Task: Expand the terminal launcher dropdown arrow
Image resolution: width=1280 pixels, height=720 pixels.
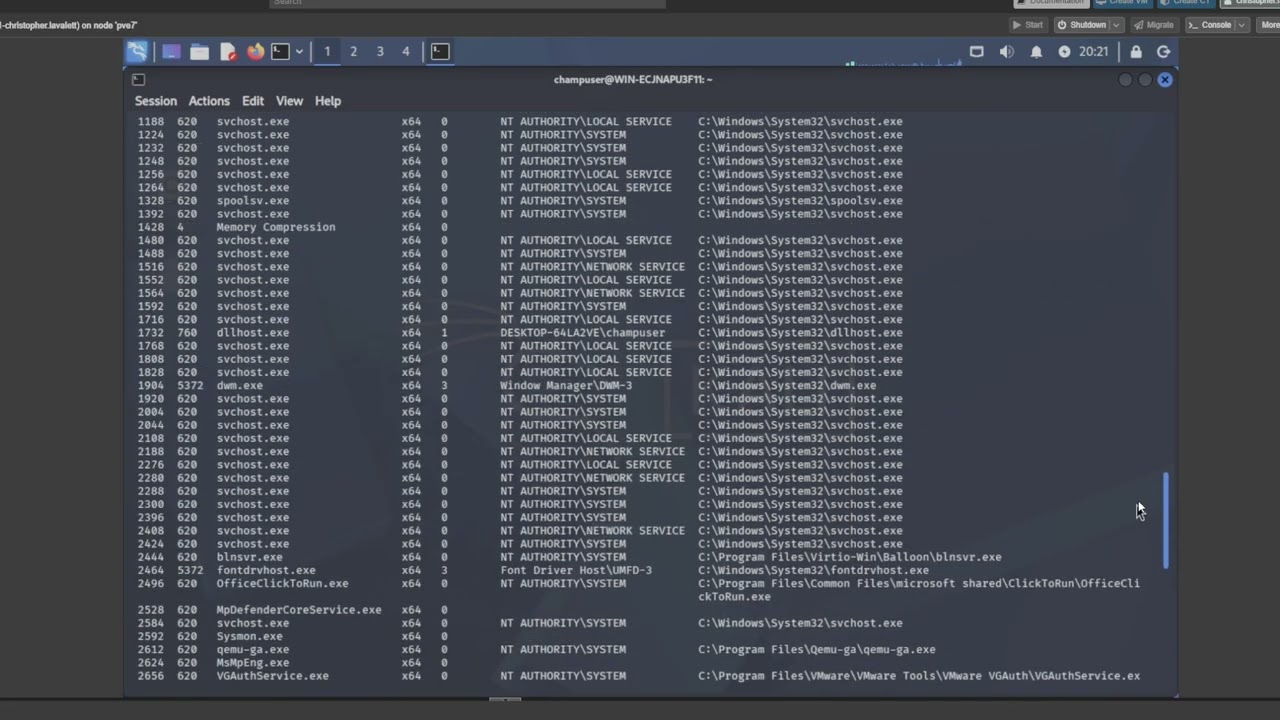Action: point(299,52)
